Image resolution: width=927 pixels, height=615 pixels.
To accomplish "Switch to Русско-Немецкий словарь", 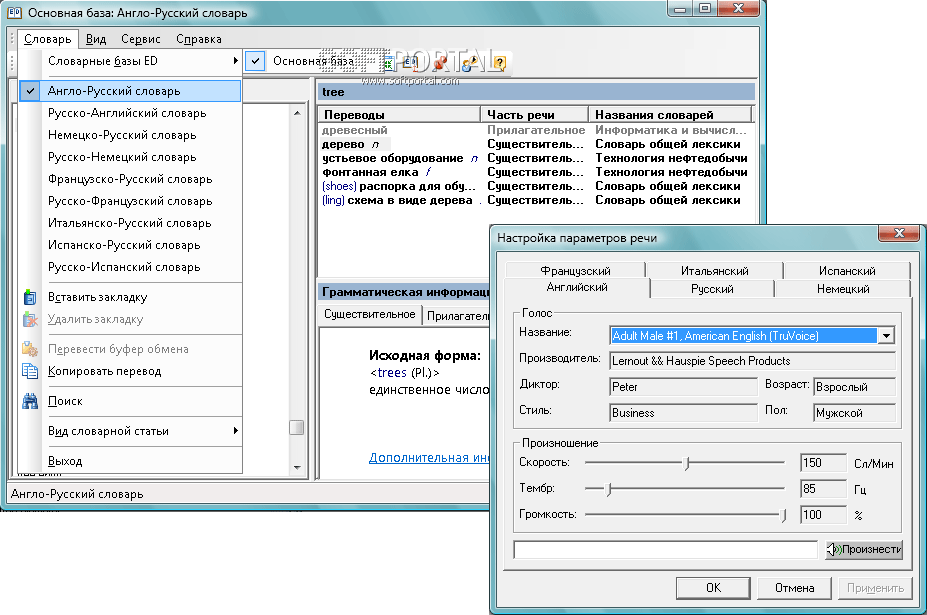I will pos(130,157).
